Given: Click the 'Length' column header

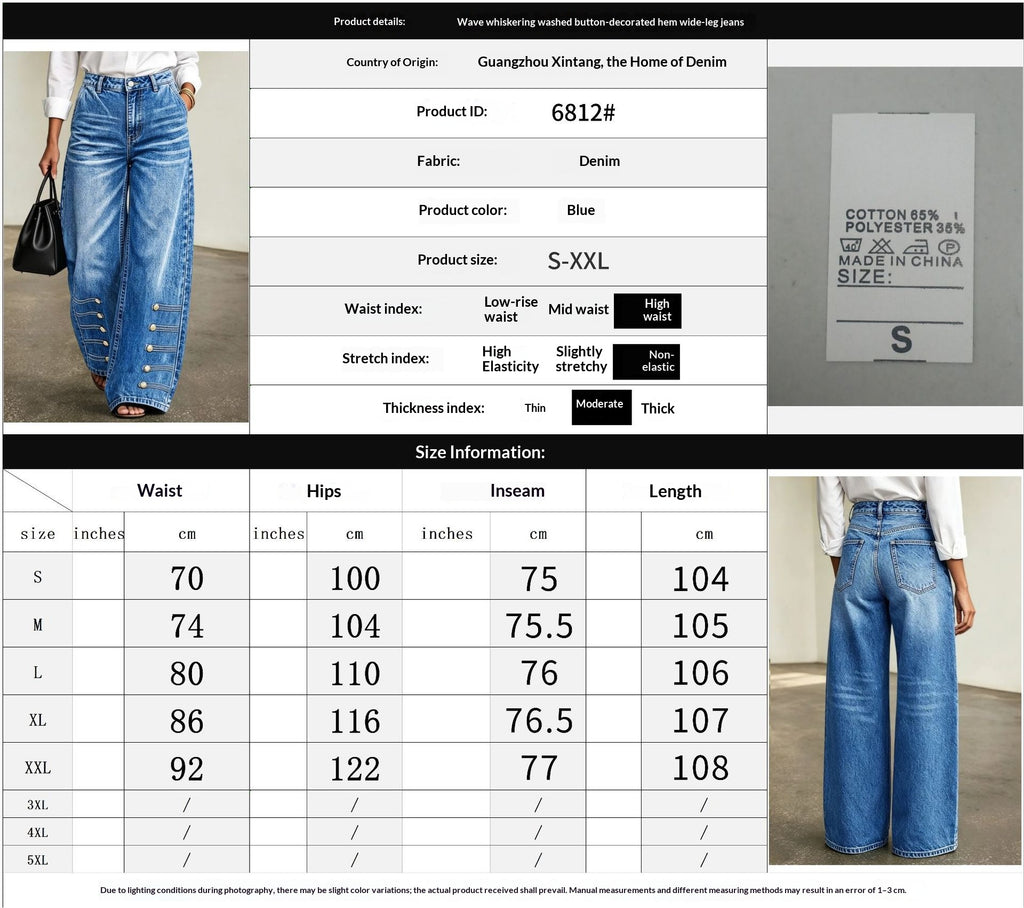Looking at the screenshot, I should 675,491.
